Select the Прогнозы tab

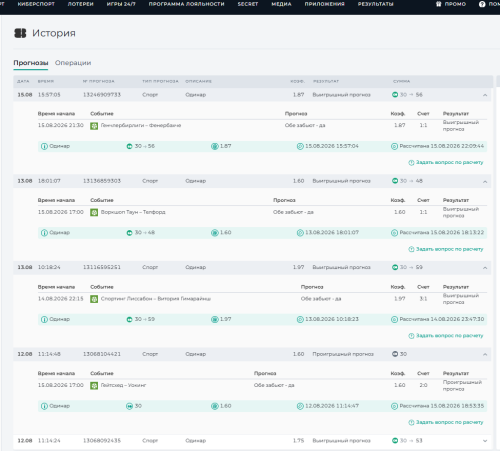31,63
